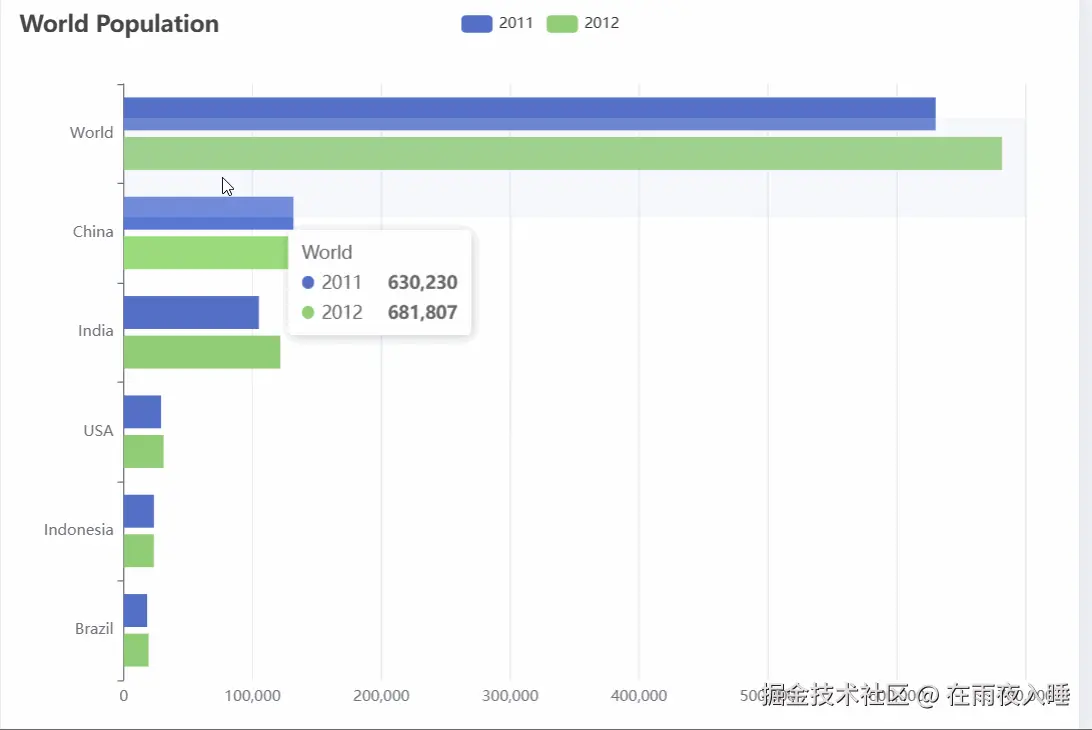Click the Indonesia axis label
The width and height of the screenshot is (1092, 730).
78,529
